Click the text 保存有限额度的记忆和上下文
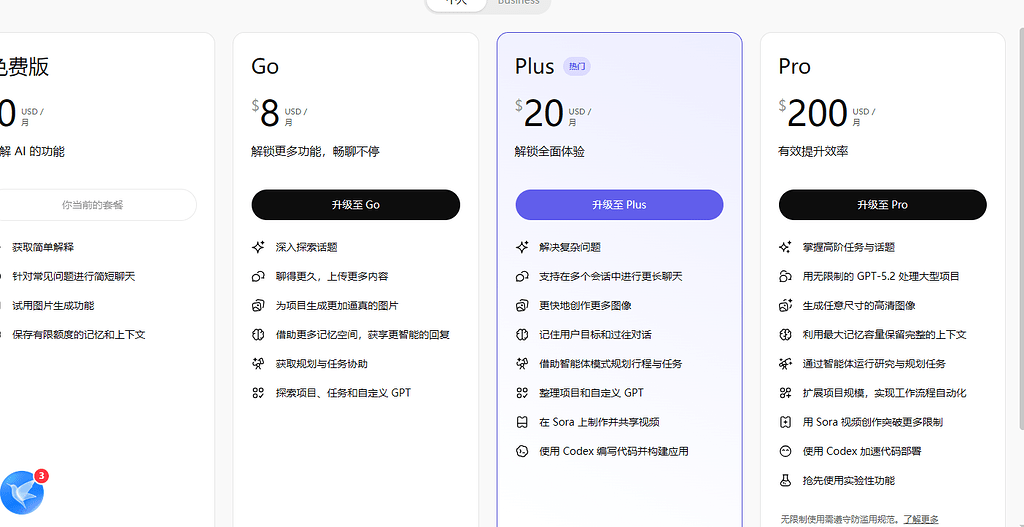1024x527 pixels. point(79,334)
